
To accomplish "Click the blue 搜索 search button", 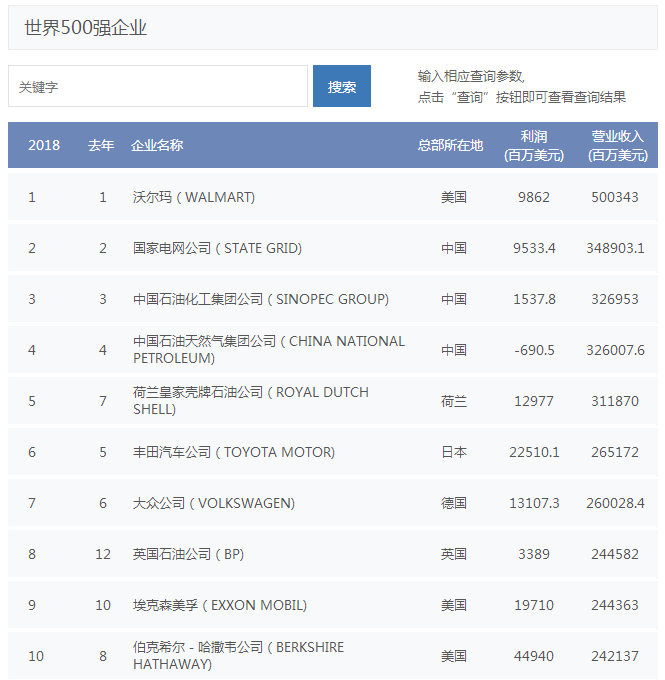I will click(x=342, y=86).
